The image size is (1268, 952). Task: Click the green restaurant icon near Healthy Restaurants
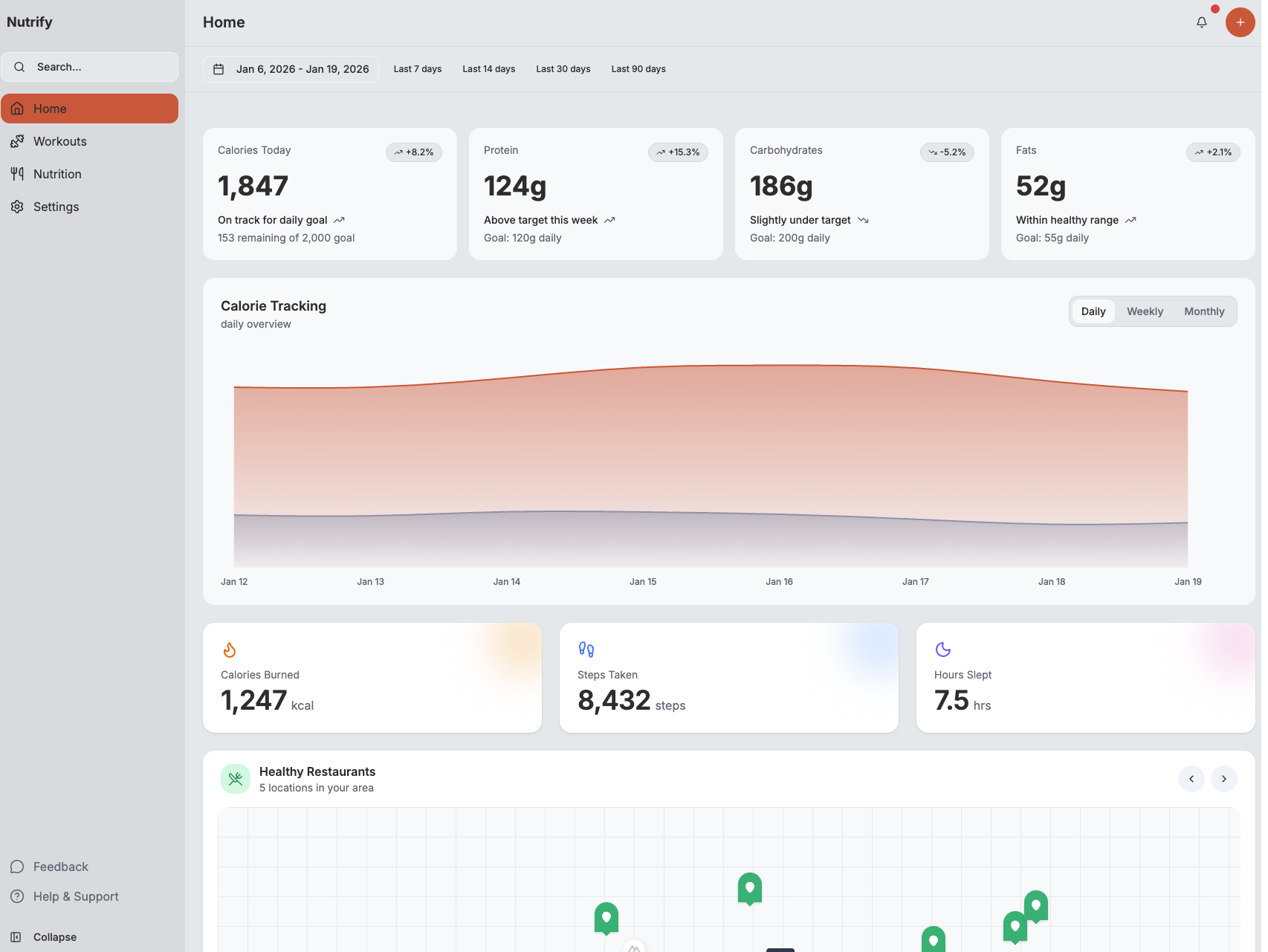pyautogui.click(x=236, y=778)
